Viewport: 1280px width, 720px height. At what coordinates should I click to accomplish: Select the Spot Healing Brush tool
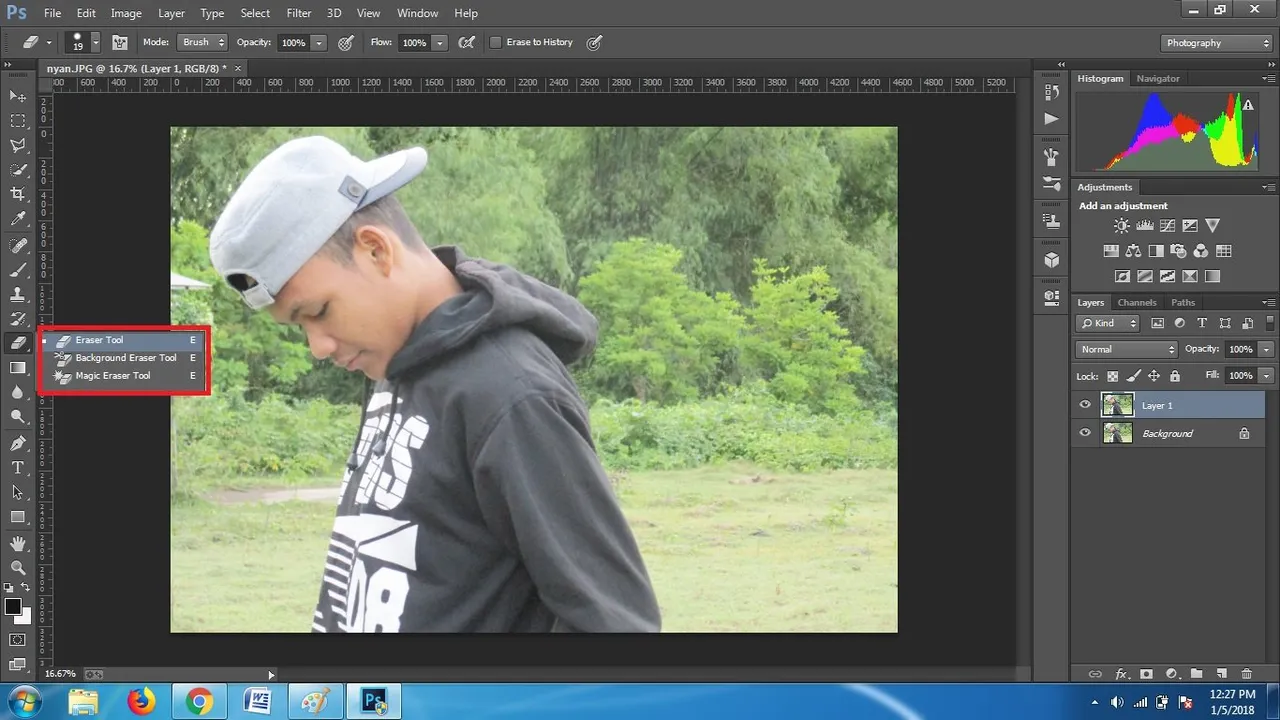tap(18, 246)
